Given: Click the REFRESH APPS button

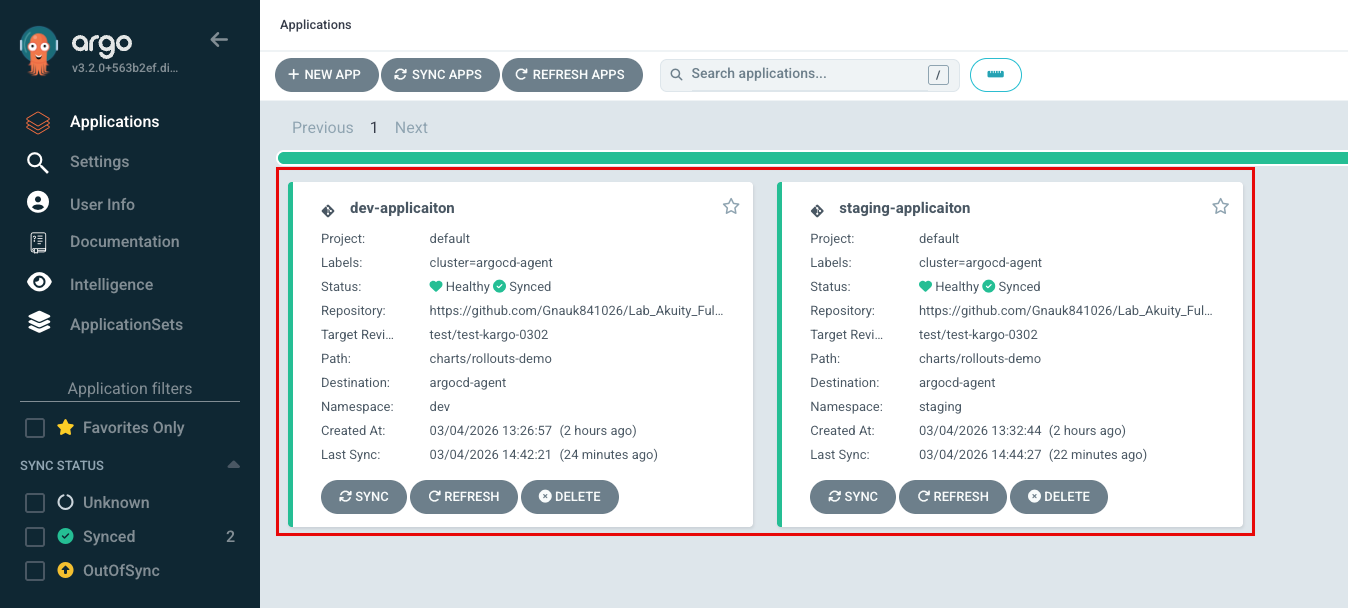Looking at the screenshot, I should pos(572,75).
